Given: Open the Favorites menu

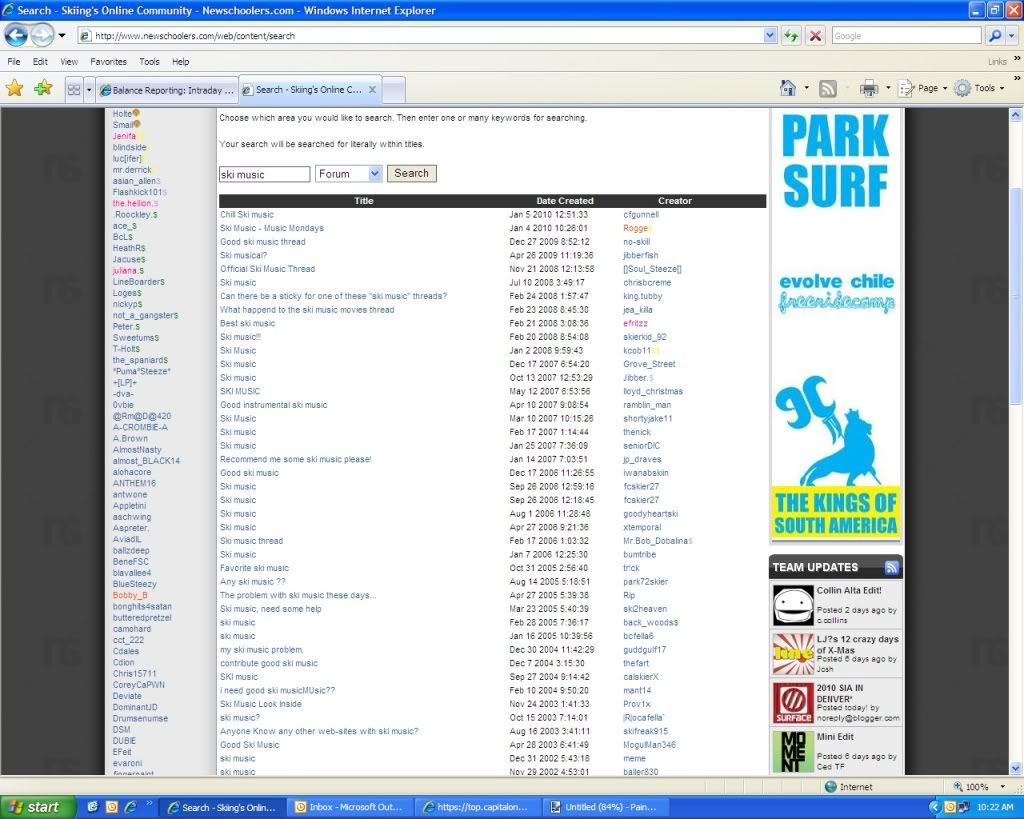Looking at the screenshot, I should tap(108, 61).
